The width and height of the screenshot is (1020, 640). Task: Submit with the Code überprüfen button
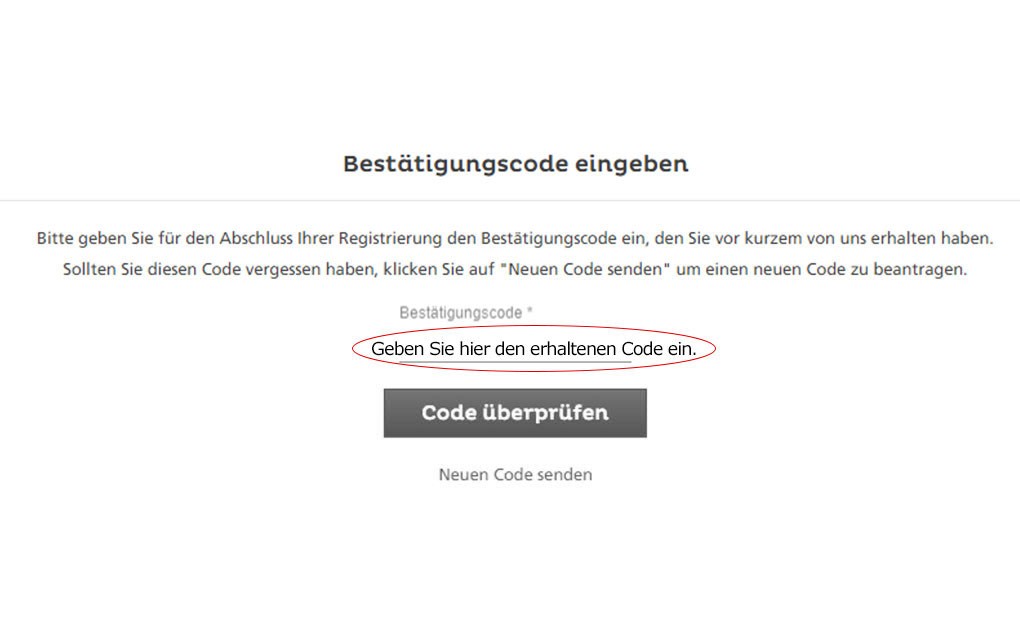tap(515, 413)
